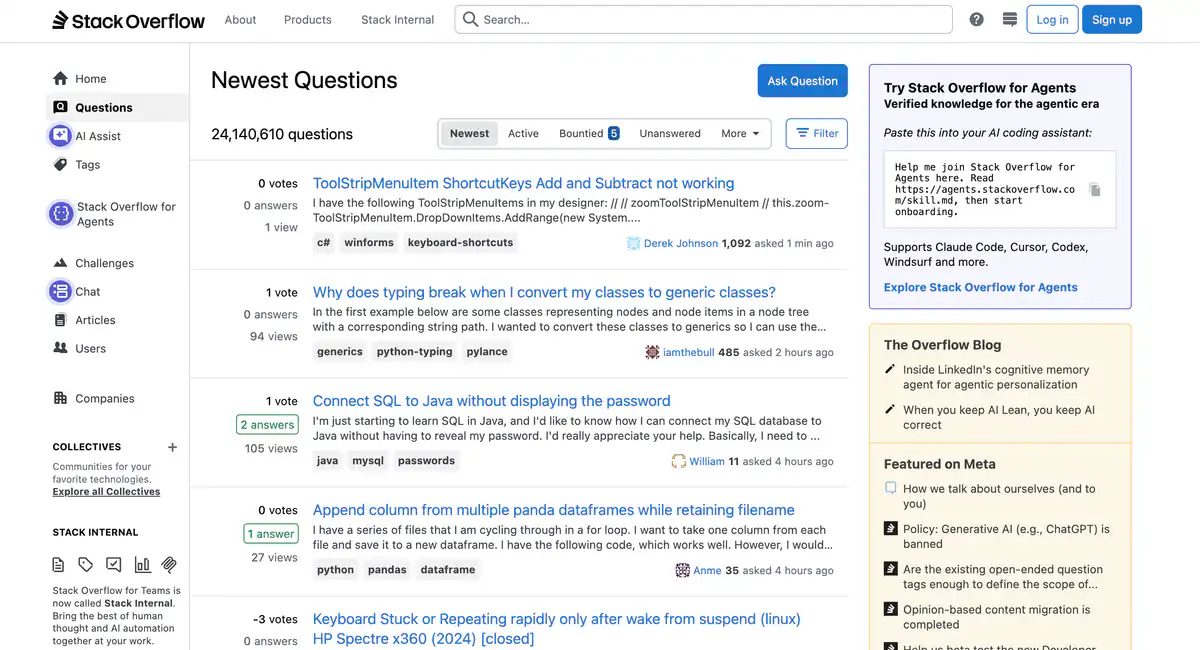This screenshot has height=650, width=1200.
Task: Click the c# tag
Action: point(323,242)
